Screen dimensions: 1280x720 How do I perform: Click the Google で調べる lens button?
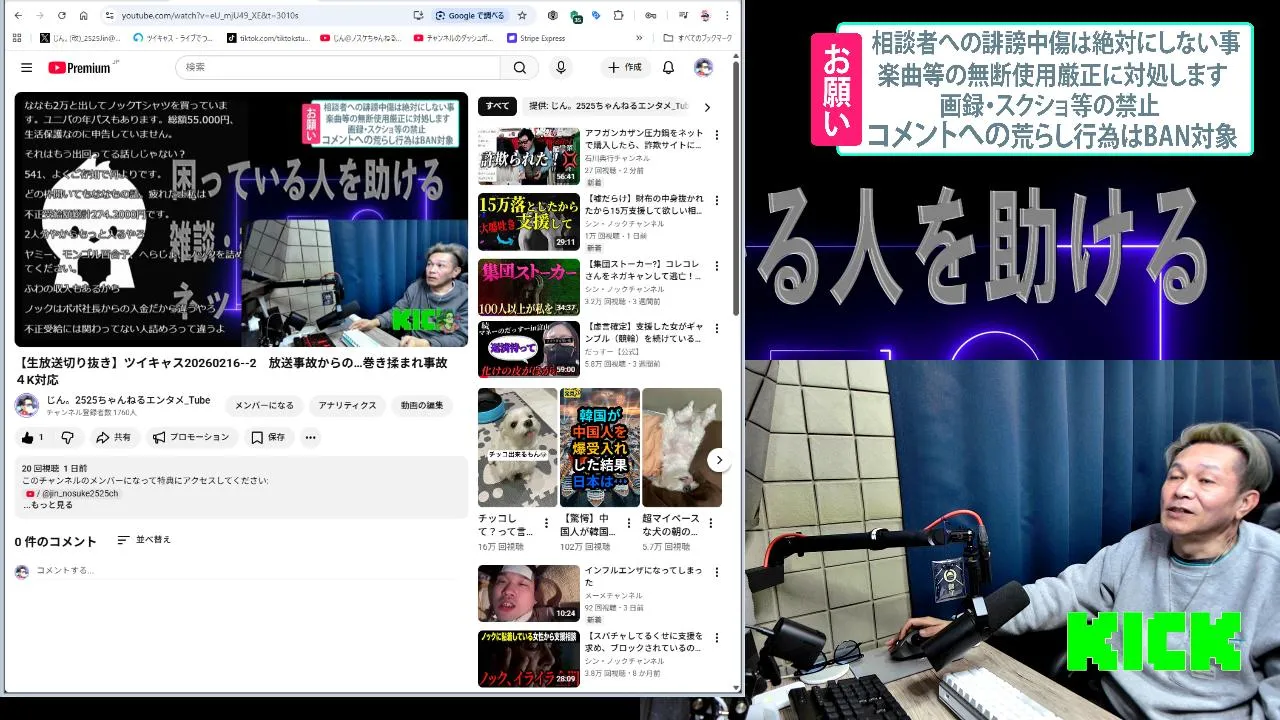[470, 16]
